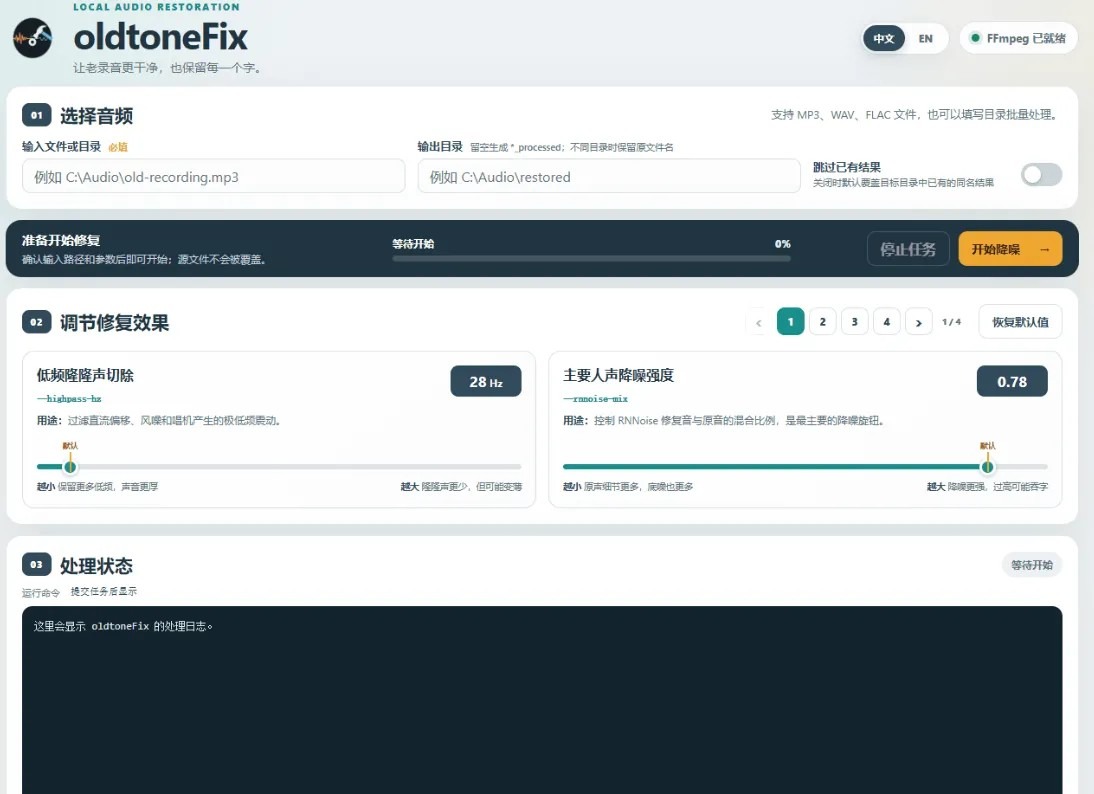Click the 01 step badge
Screen dimensions: 1094x794
36,115
